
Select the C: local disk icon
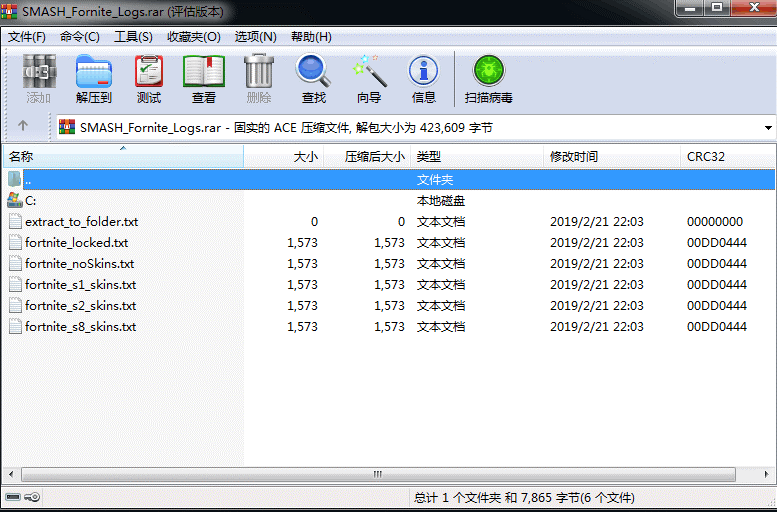coord(15,201)
